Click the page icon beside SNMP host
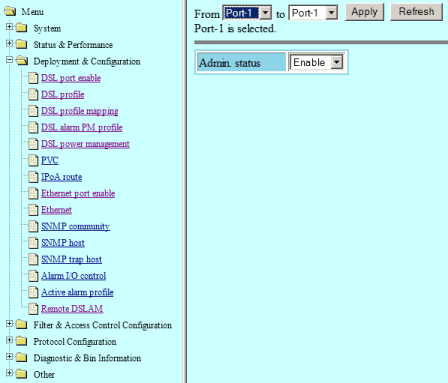This screenshot has width=448, height=383. 33,243
